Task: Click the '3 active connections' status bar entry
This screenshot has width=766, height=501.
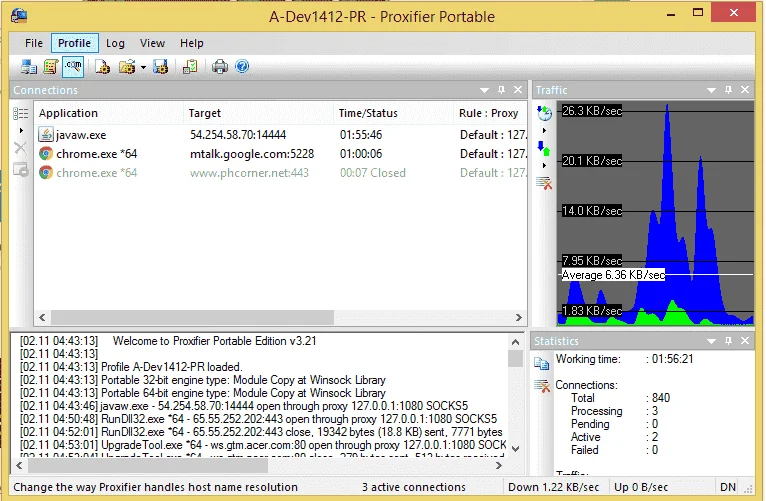Action: click(414, 487)
